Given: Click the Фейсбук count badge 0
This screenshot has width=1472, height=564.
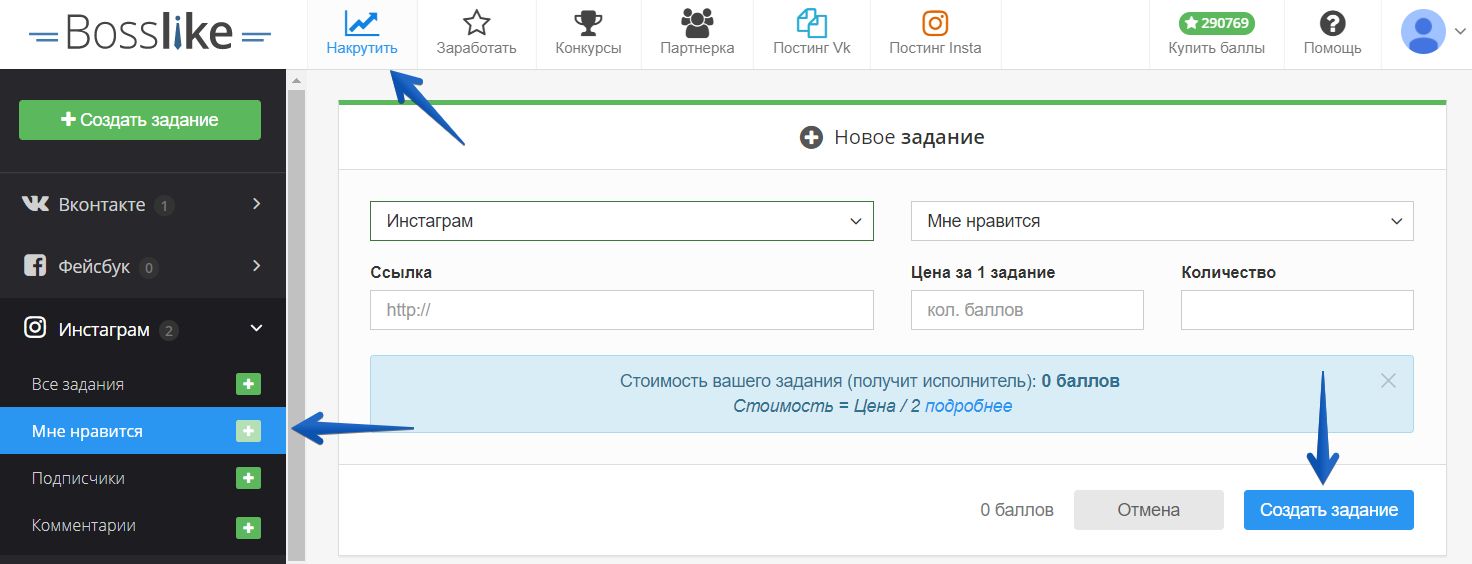Looking at the screenshot, I should coord(149,268).
